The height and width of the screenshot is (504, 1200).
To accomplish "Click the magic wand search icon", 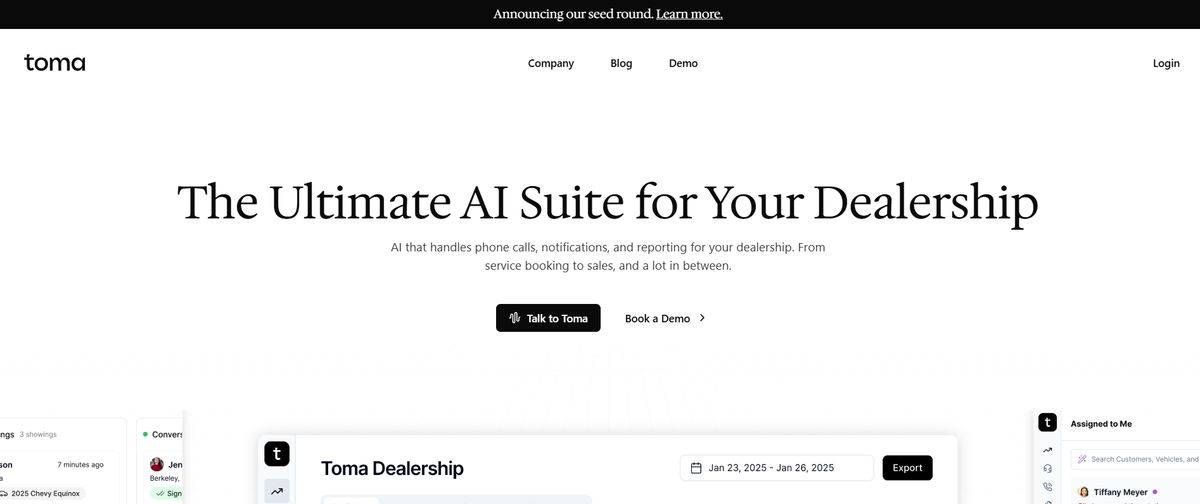I will (1082, 459).
